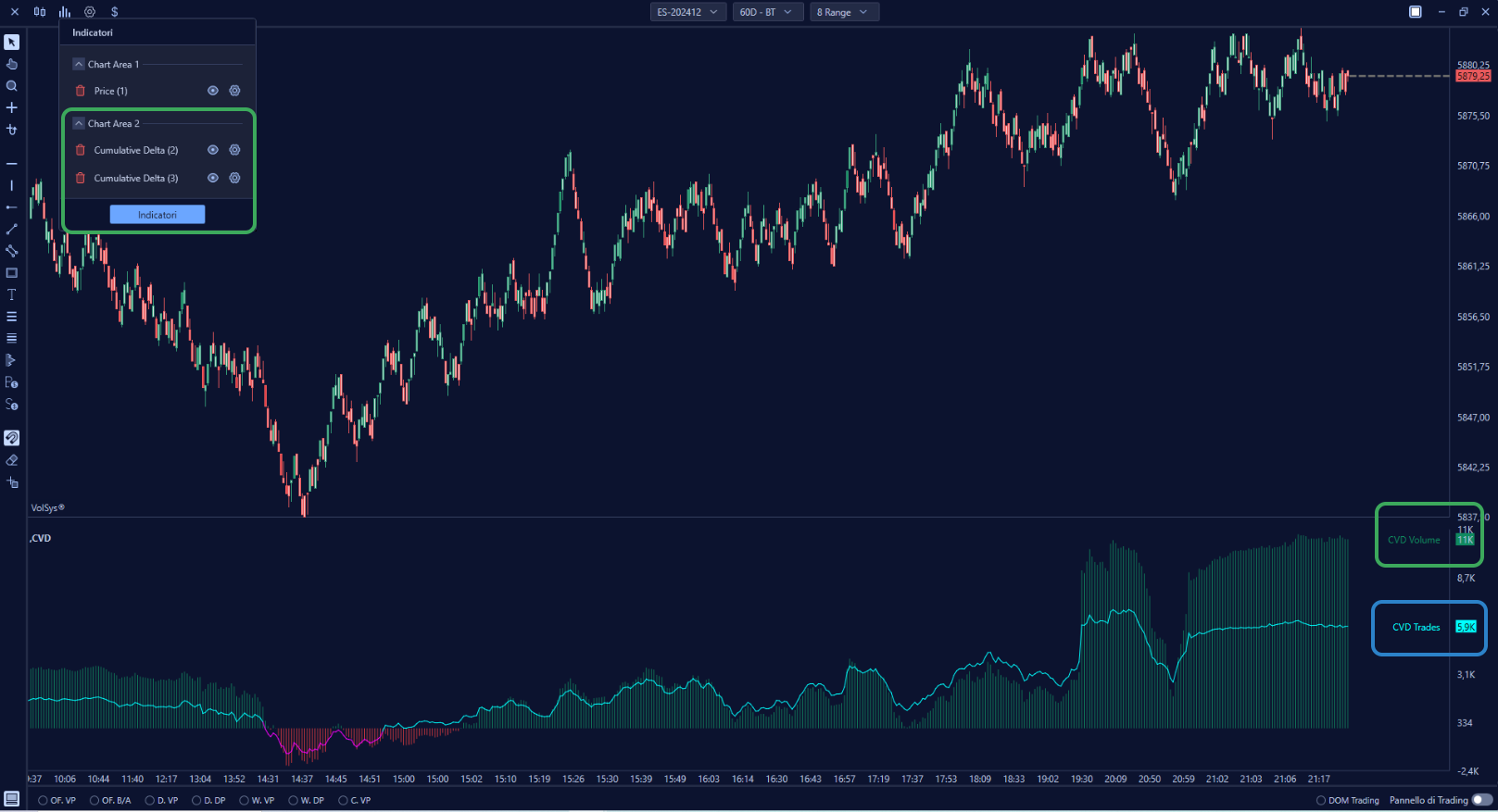Delete the Cumulative Delta (2) indicator
The width and height of the screenshot is (1498, 812).
[x=81, y=150]
